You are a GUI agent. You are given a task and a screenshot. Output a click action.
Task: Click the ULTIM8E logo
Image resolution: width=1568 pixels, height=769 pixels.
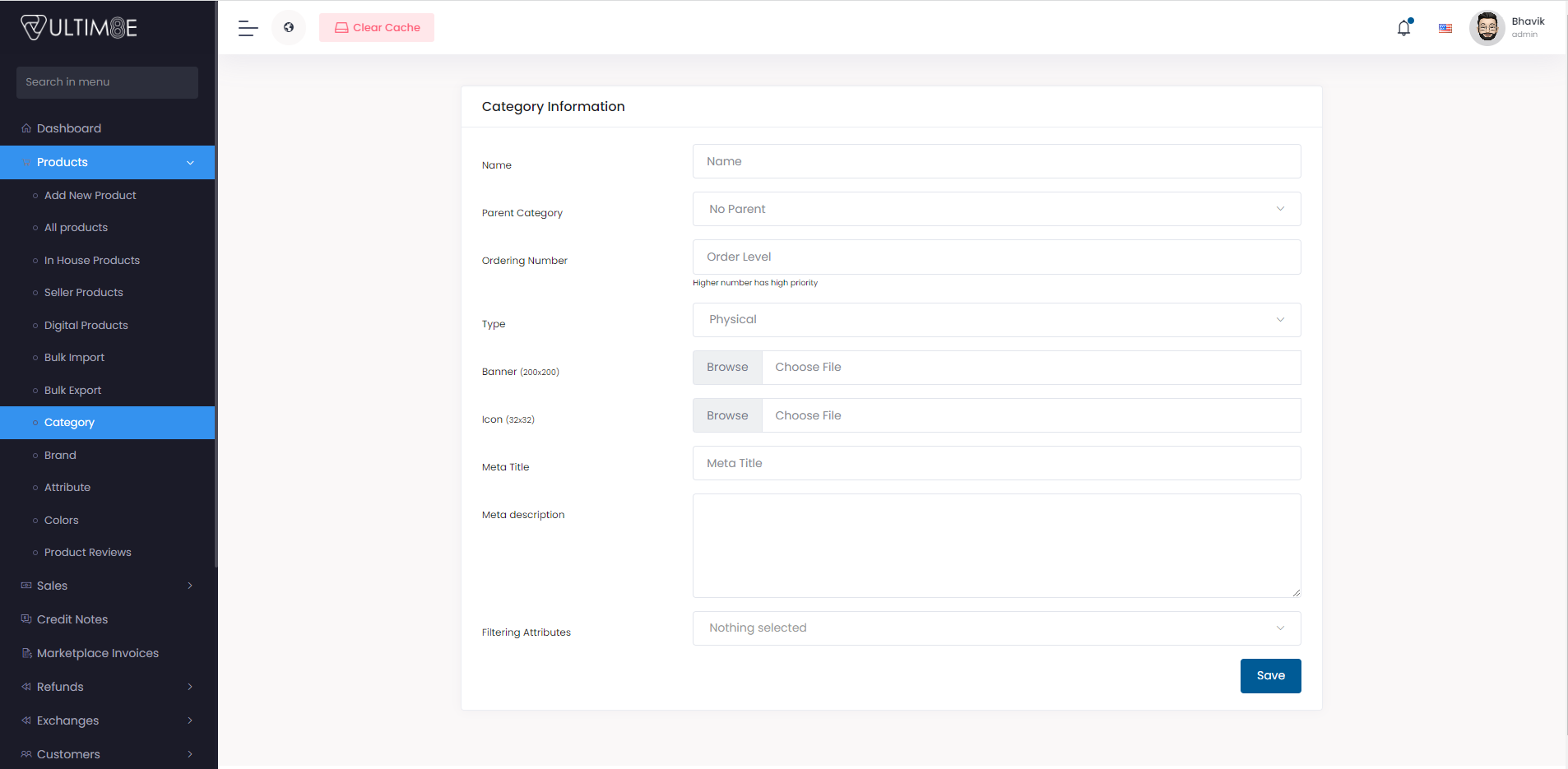[79, 28]
